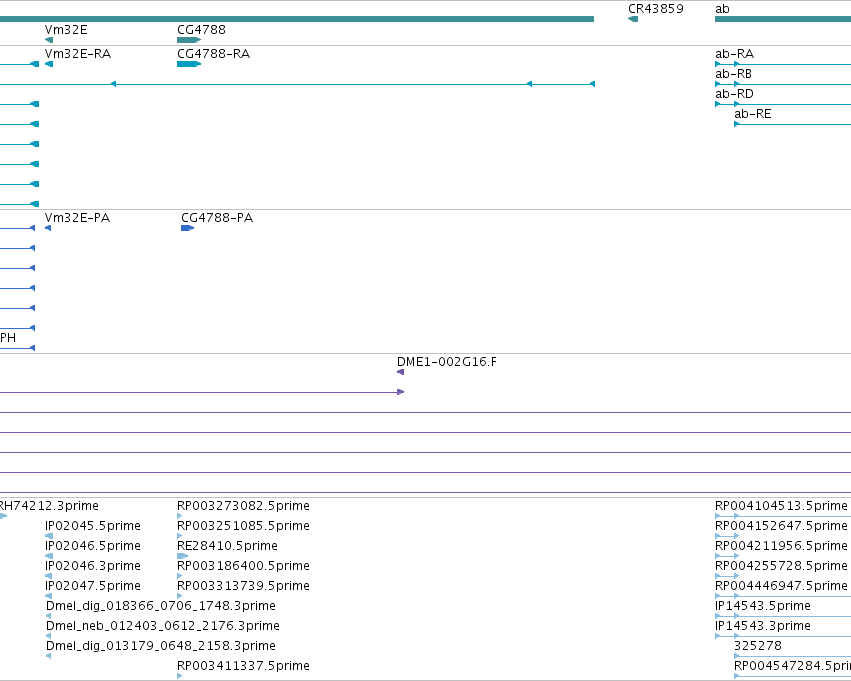Select the RP004211956.5prime feature
851x681 pixels.
click(x=782, y=546)
